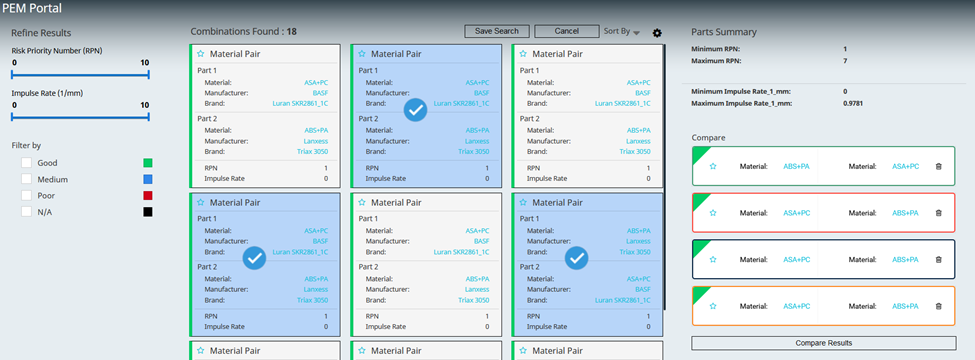Click the star on the dark-bordered compare entry
Image resolution: width=975 pixels, height=360 pixels.
coord(713,259)
